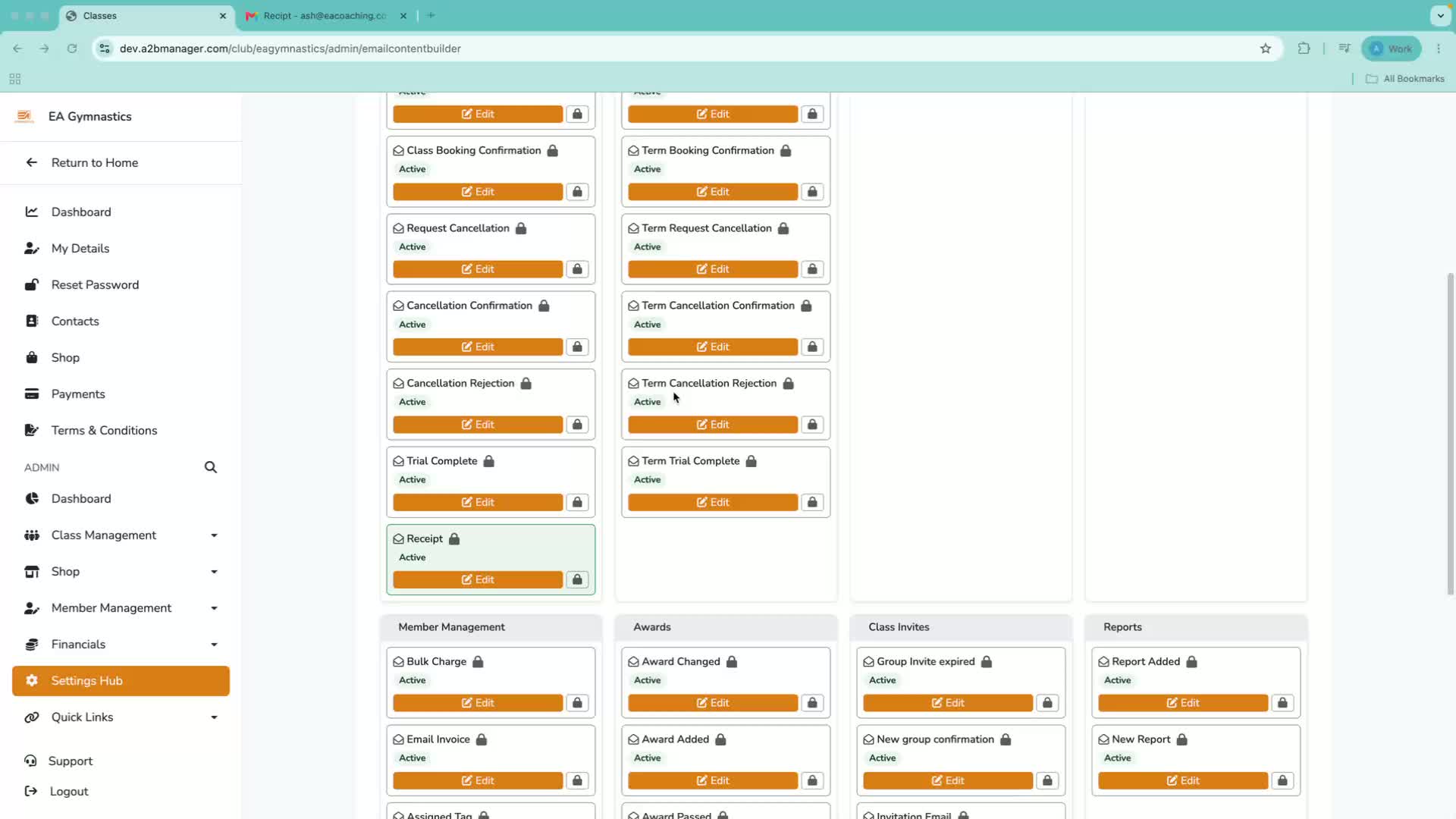Click the address bar URL
Image resolution: width=1456 pixels, height=819 pixels.
[290, 49]
